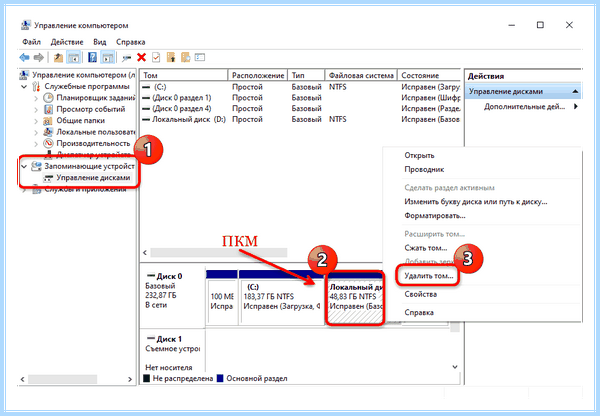Select the (C:) 183,37 ГБ partition block

pyautogui.click(x=281, y=299)
